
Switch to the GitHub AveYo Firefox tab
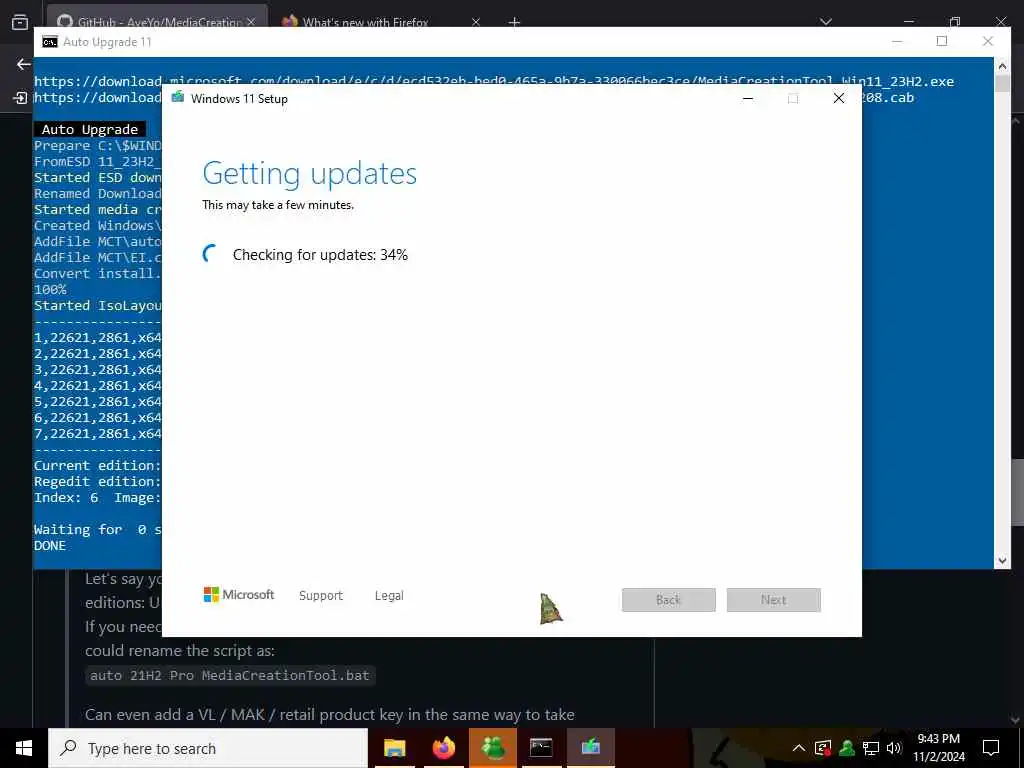(x=157, y=22)
